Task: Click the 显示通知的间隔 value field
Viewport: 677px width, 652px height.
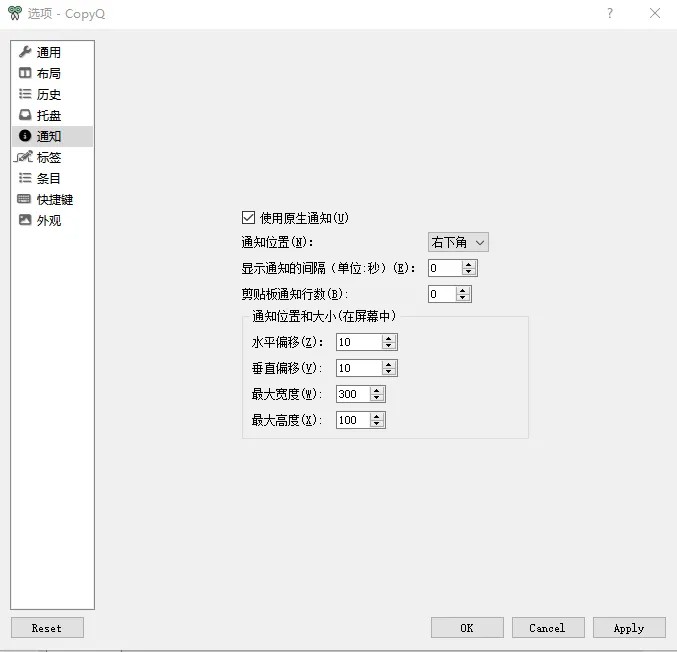Action: tap(445, 268)
